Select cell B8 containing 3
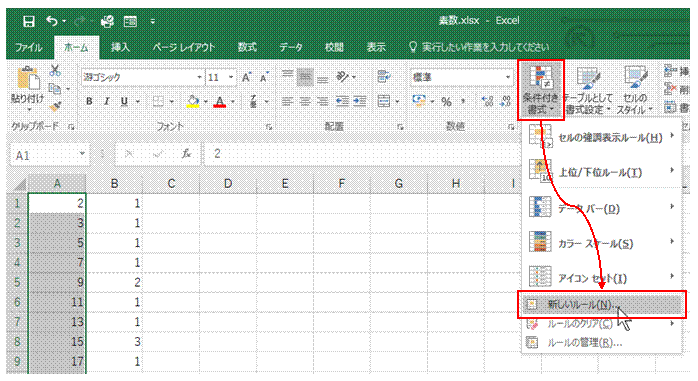698x381 pixels. [x=114, y=341]
